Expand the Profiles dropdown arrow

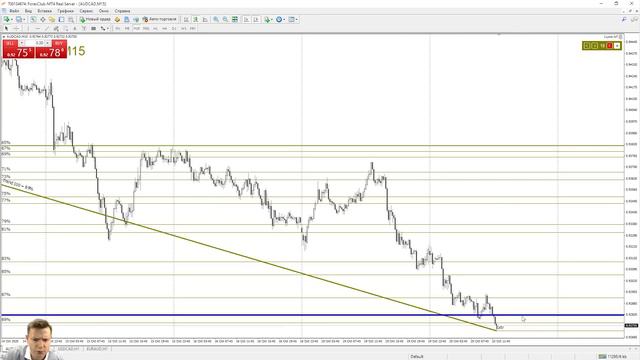point(24,19)
